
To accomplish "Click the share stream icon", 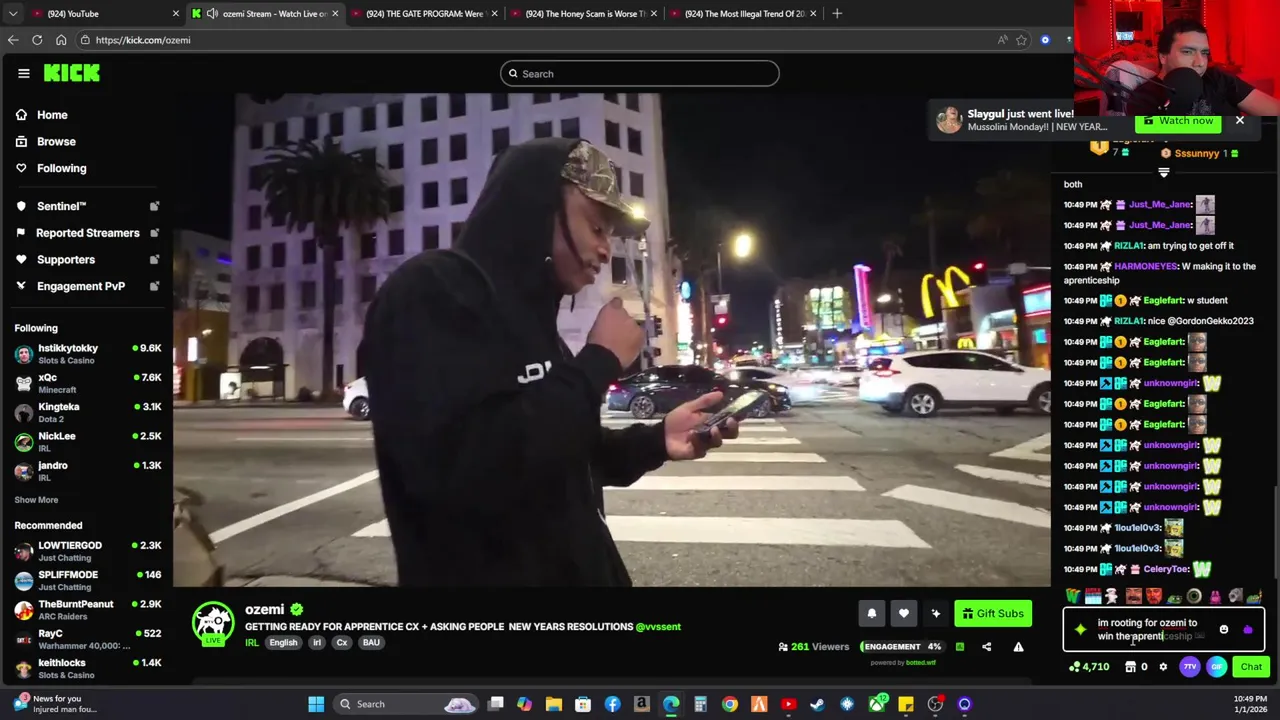I will 986,647.
